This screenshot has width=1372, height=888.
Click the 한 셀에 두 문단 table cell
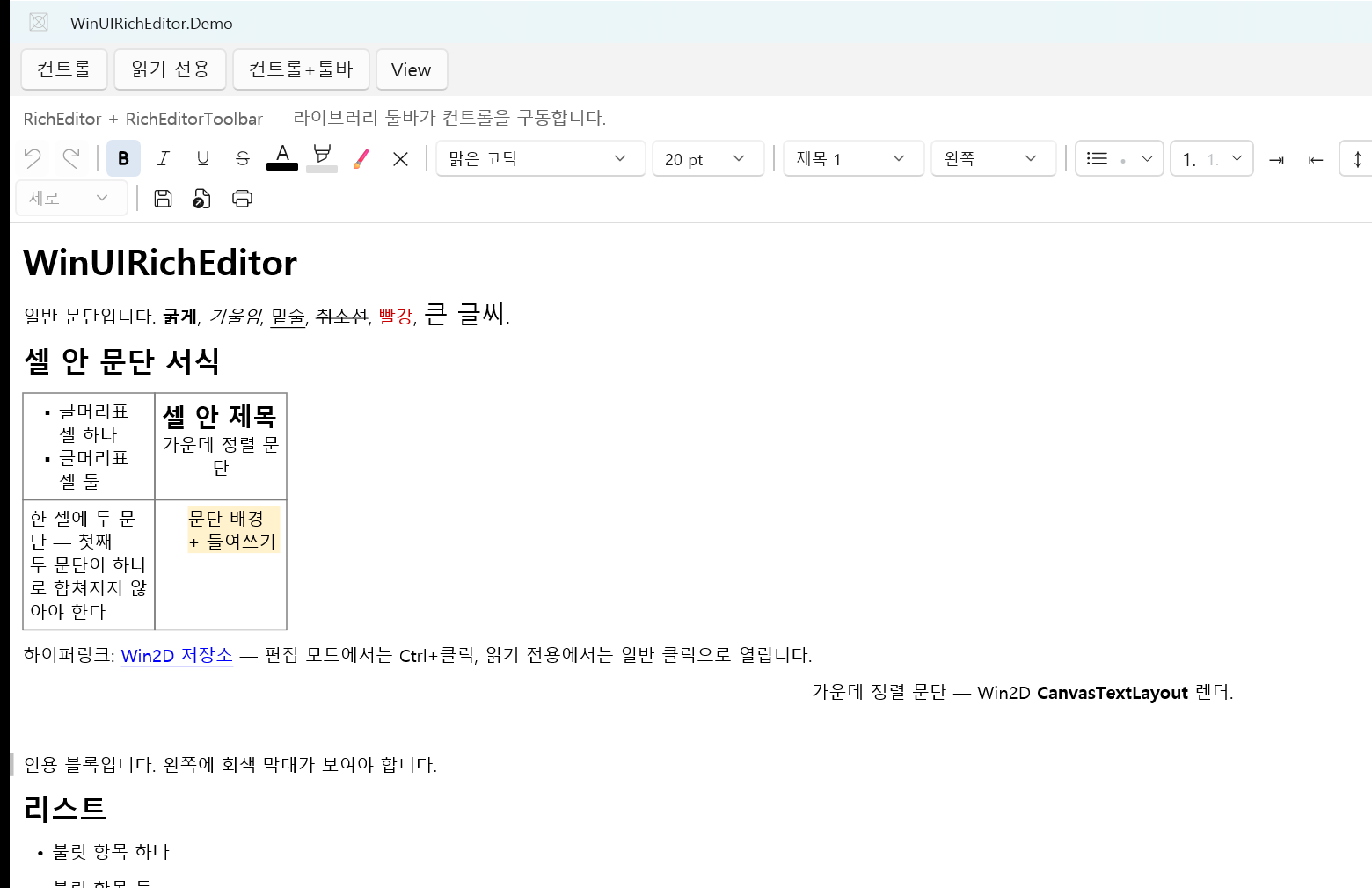coord(89,564)
